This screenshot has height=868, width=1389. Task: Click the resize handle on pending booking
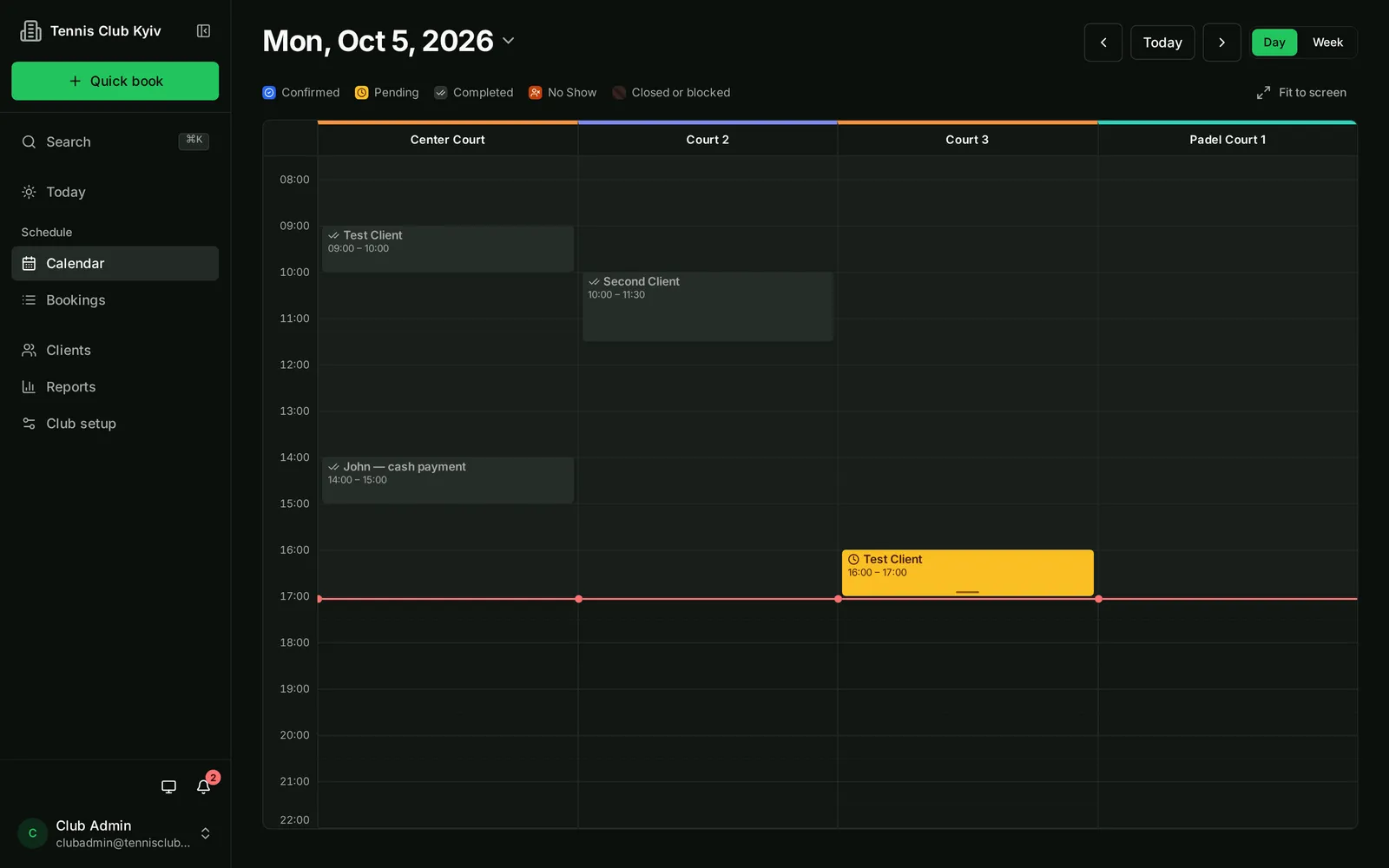[x=967, y=592]
